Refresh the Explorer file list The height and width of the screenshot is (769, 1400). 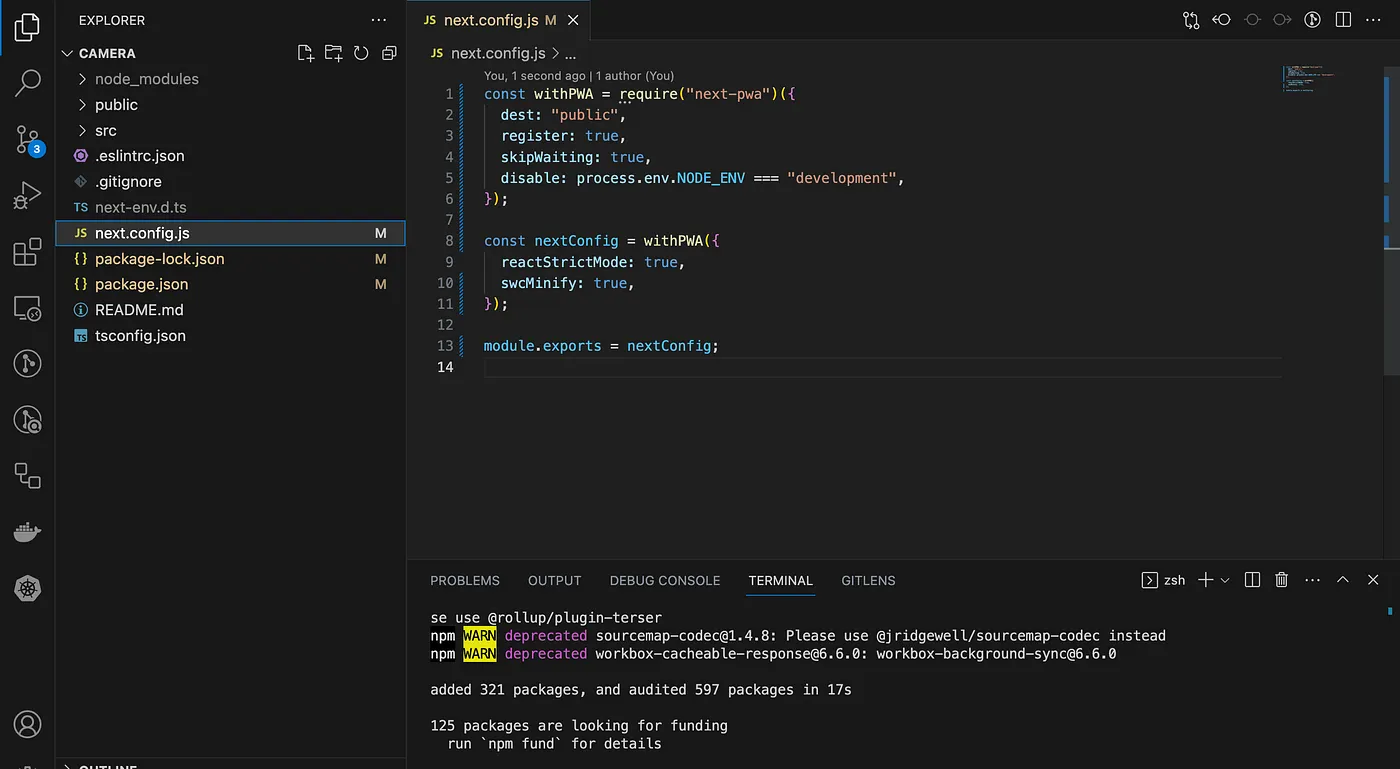(361, 53)
